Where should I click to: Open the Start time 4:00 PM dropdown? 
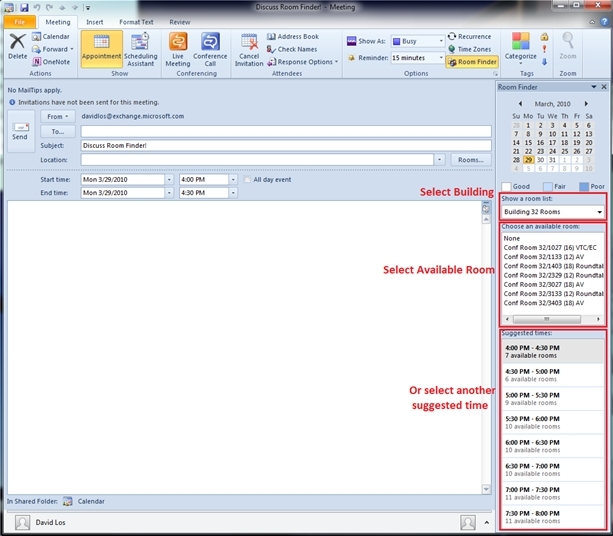point(233,180)
